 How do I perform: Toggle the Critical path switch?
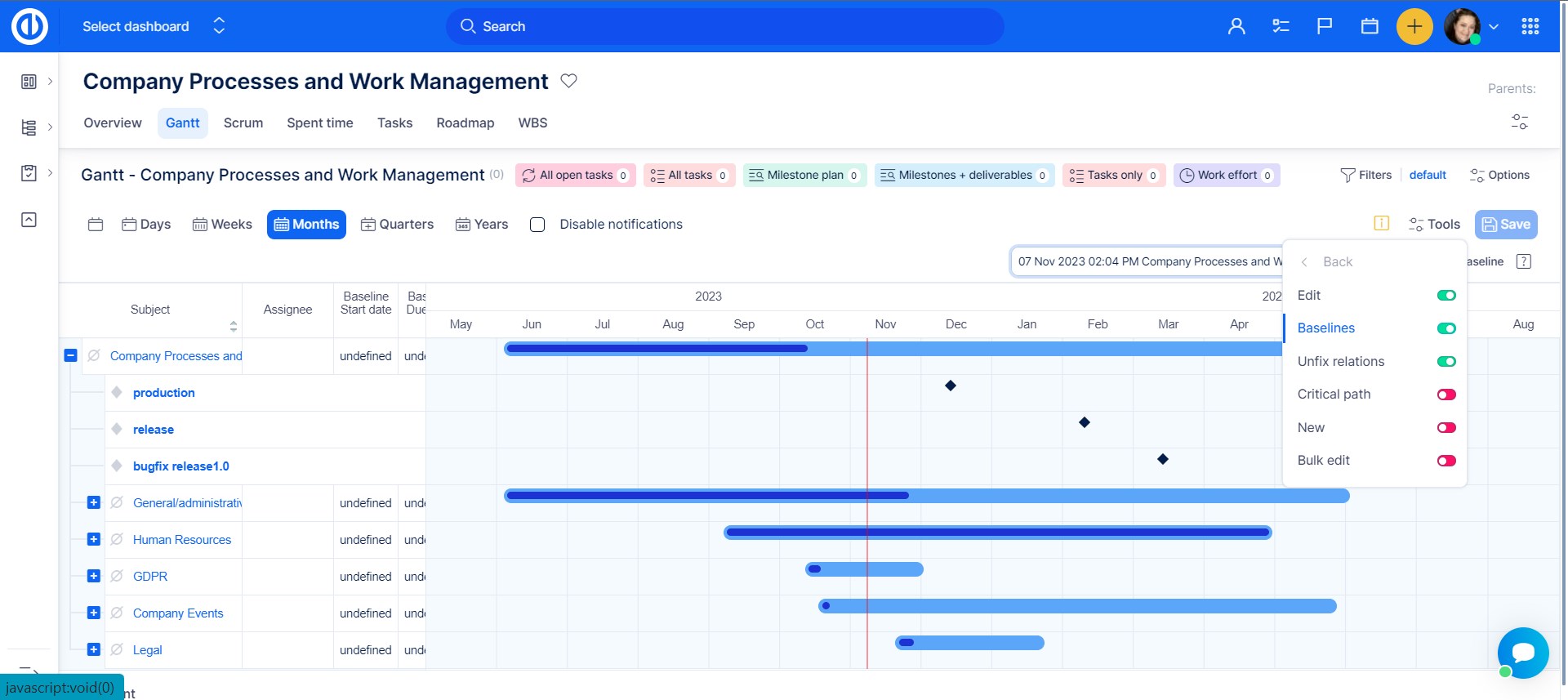(1445, 395)
